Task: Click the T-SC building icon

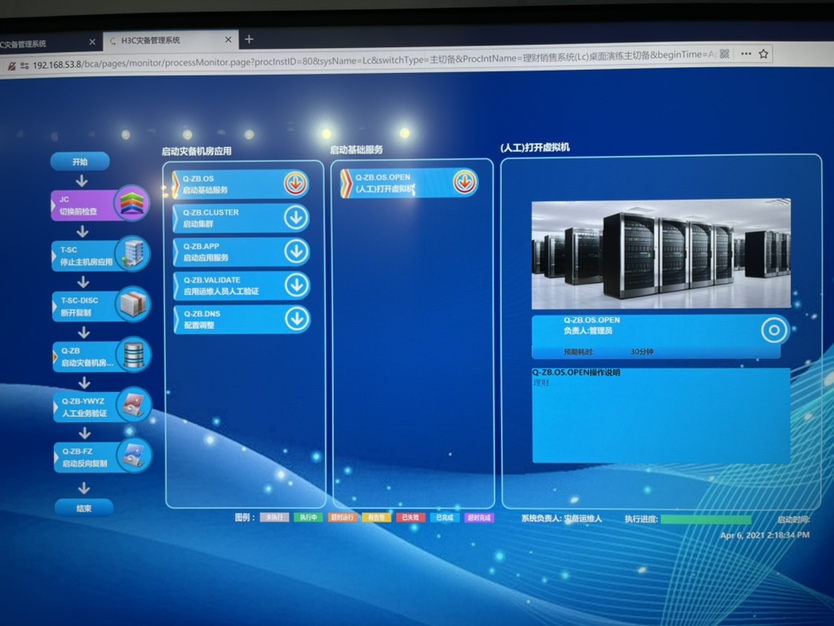Action: click(132, 253)
